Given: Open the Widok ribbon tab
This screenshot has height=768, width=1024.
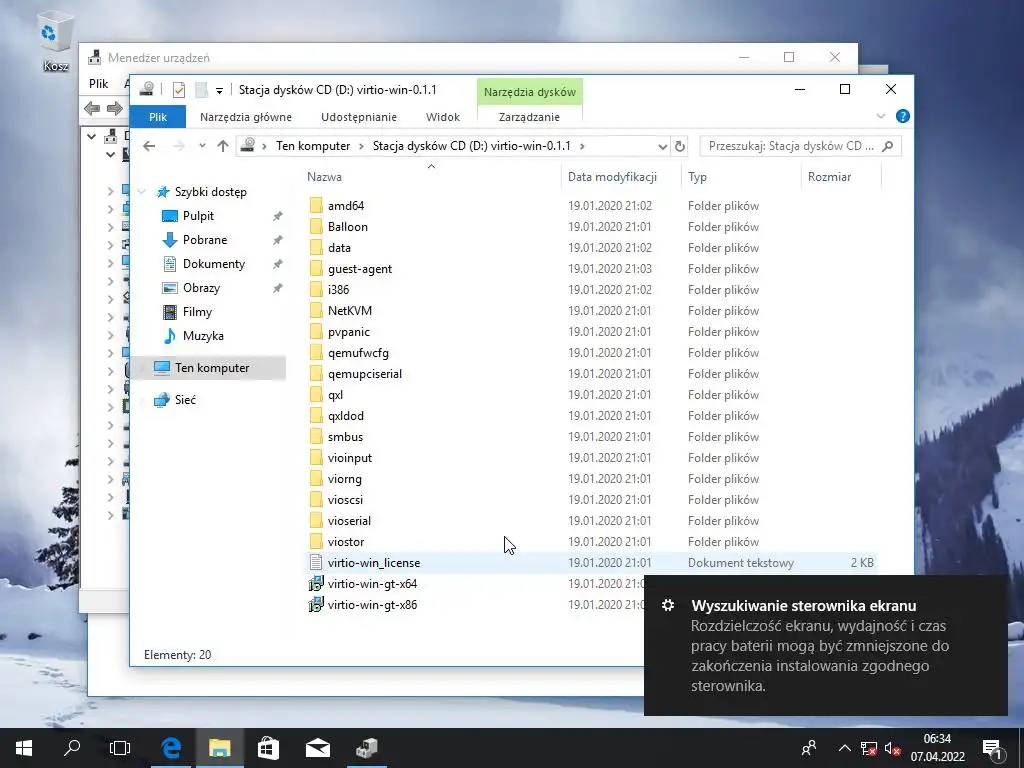Looking at the screenshot, I should 443,117.
